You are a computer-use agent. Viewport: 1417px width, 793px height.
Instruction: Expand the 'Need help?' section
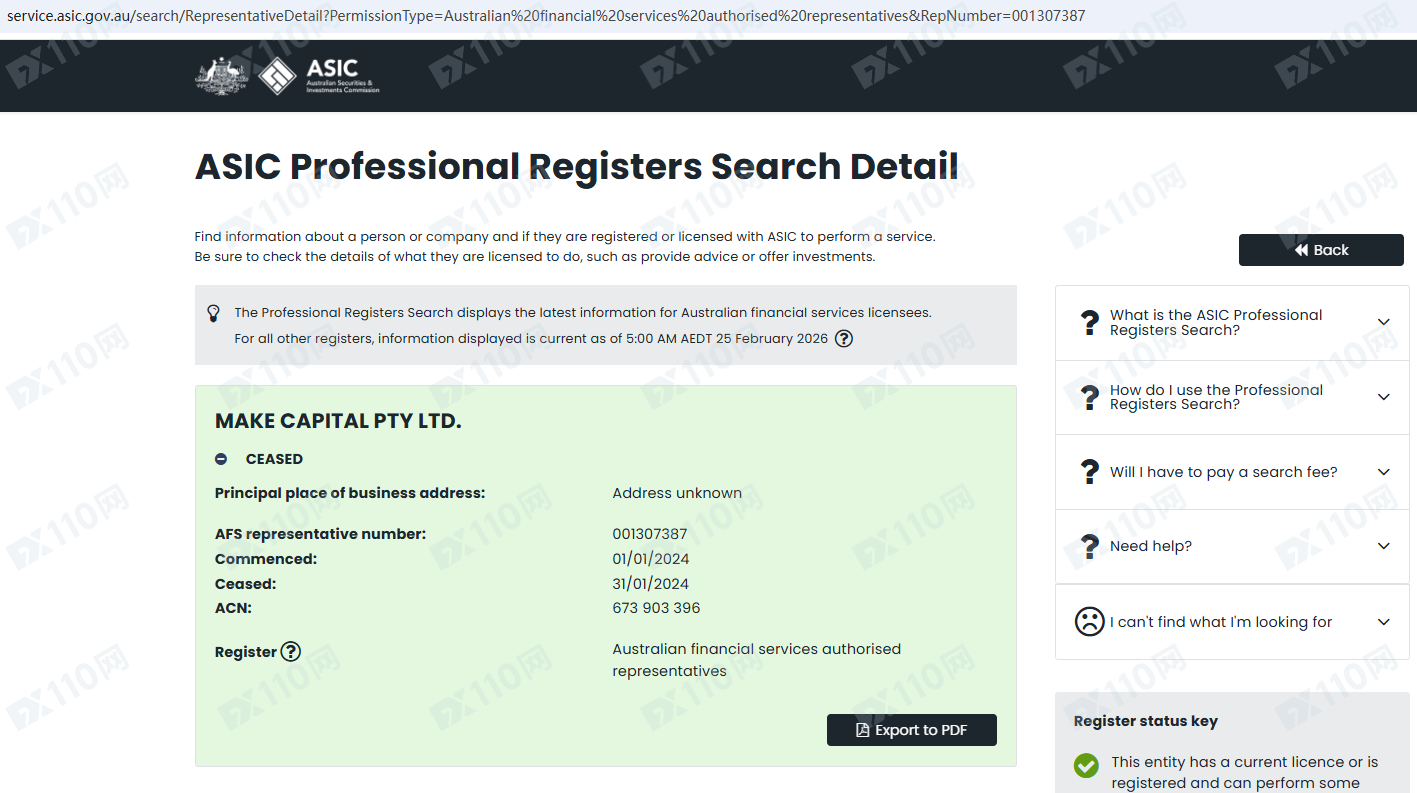point(1232,546)
